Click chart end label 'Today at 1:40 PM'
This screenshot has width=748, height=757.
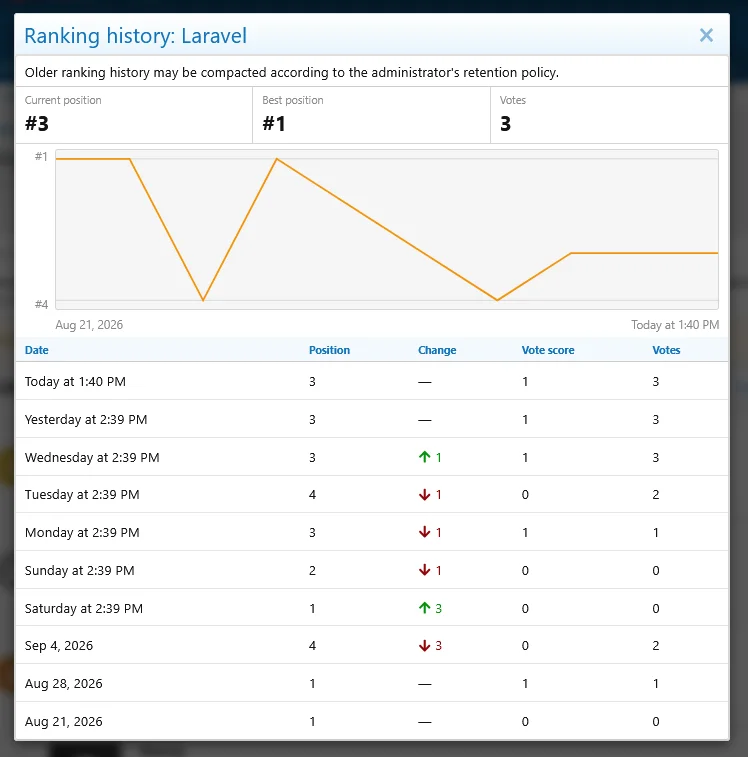tap(675, 324)
